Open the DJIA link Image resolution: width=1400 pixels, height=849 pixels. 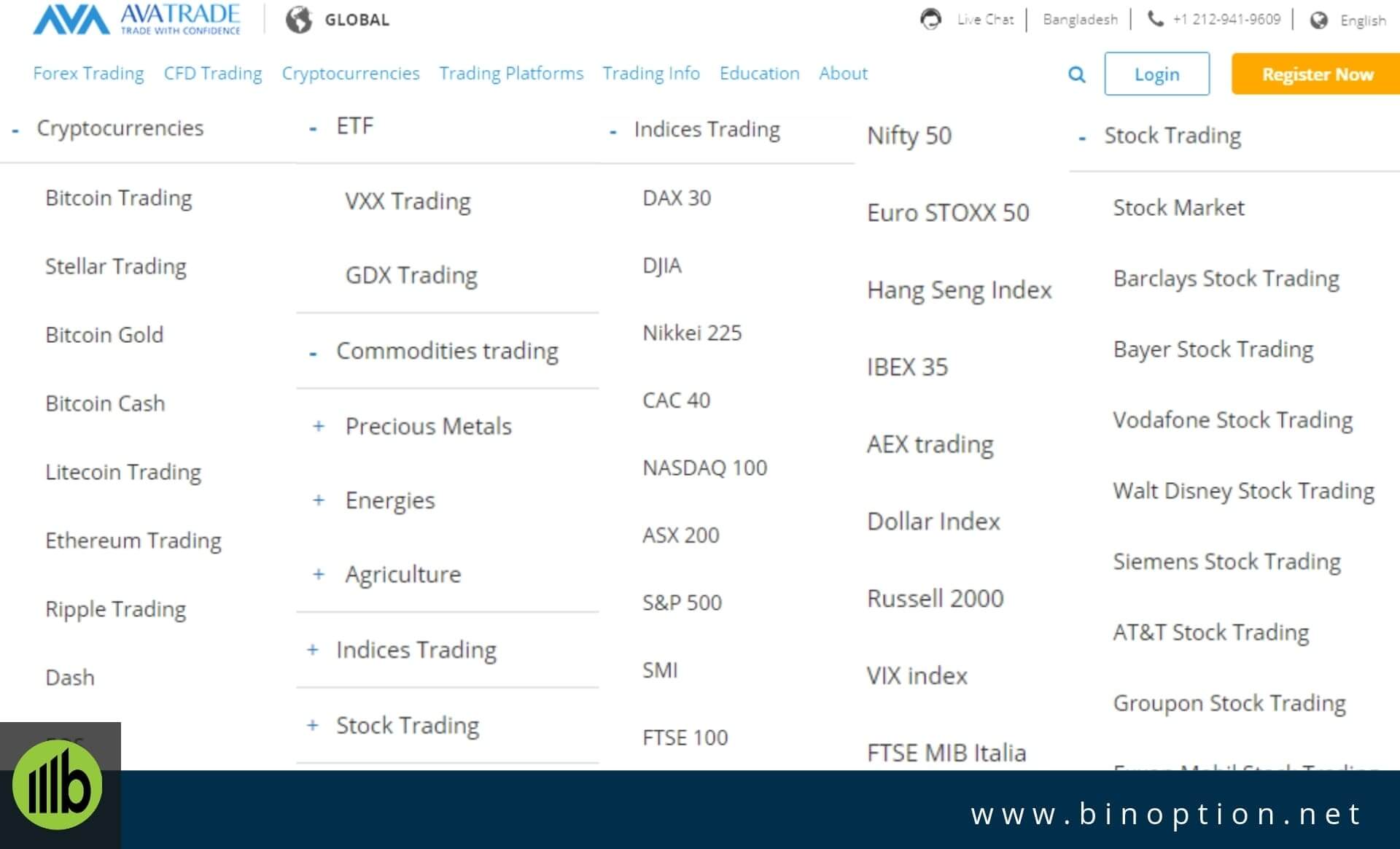(662, 265)
